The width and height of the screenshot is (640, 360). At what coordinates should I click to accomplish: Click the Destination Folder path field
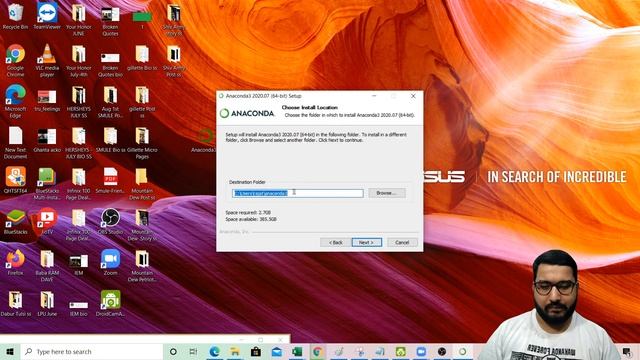tap(298, 193)
